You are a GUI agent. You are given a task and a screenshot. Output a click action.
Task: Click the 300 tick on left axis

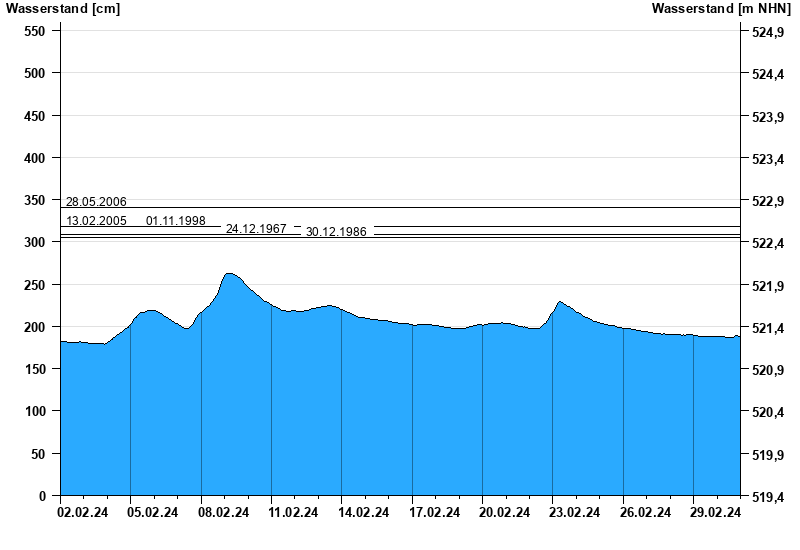[x=35, y=242]
